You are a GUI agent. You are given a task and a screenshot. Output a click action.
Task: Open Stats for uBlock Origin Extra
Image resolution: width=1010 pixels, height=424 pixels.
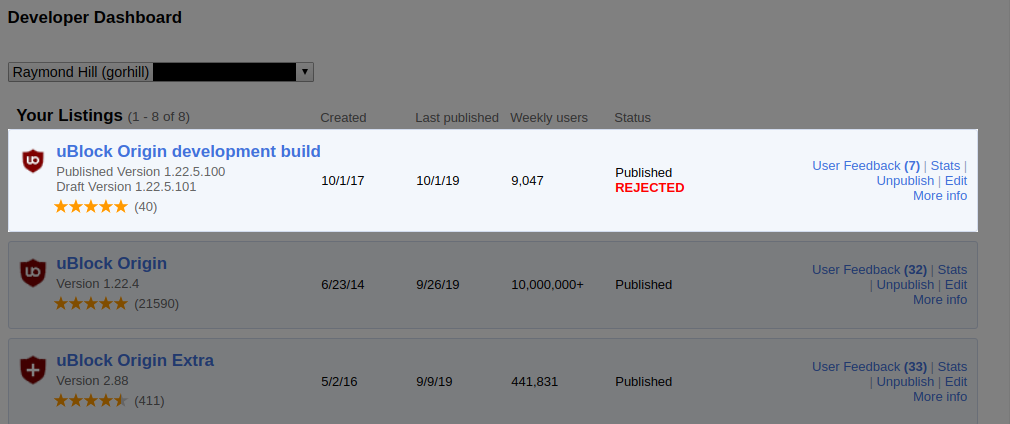point(952,367)
